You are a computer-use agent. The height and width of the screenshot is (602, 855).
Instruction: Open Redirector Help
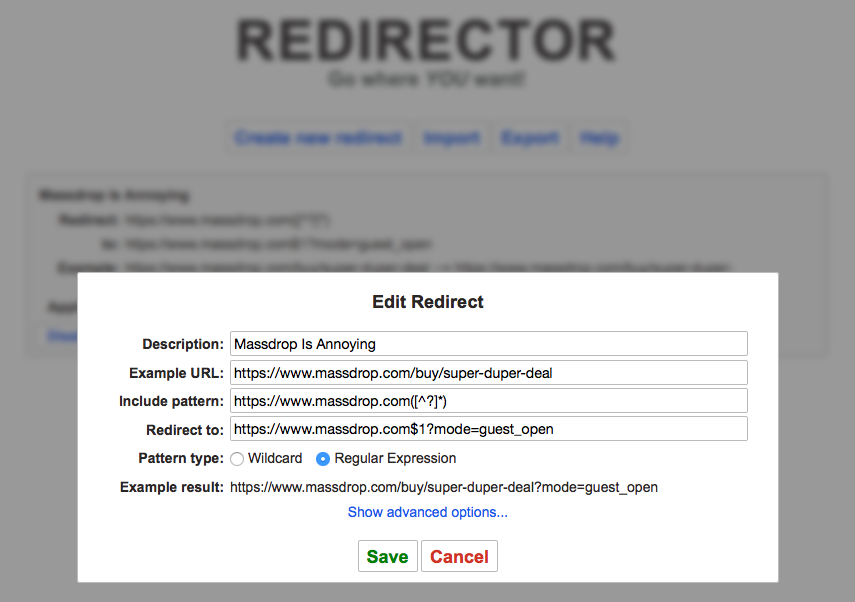coord(598,138)
